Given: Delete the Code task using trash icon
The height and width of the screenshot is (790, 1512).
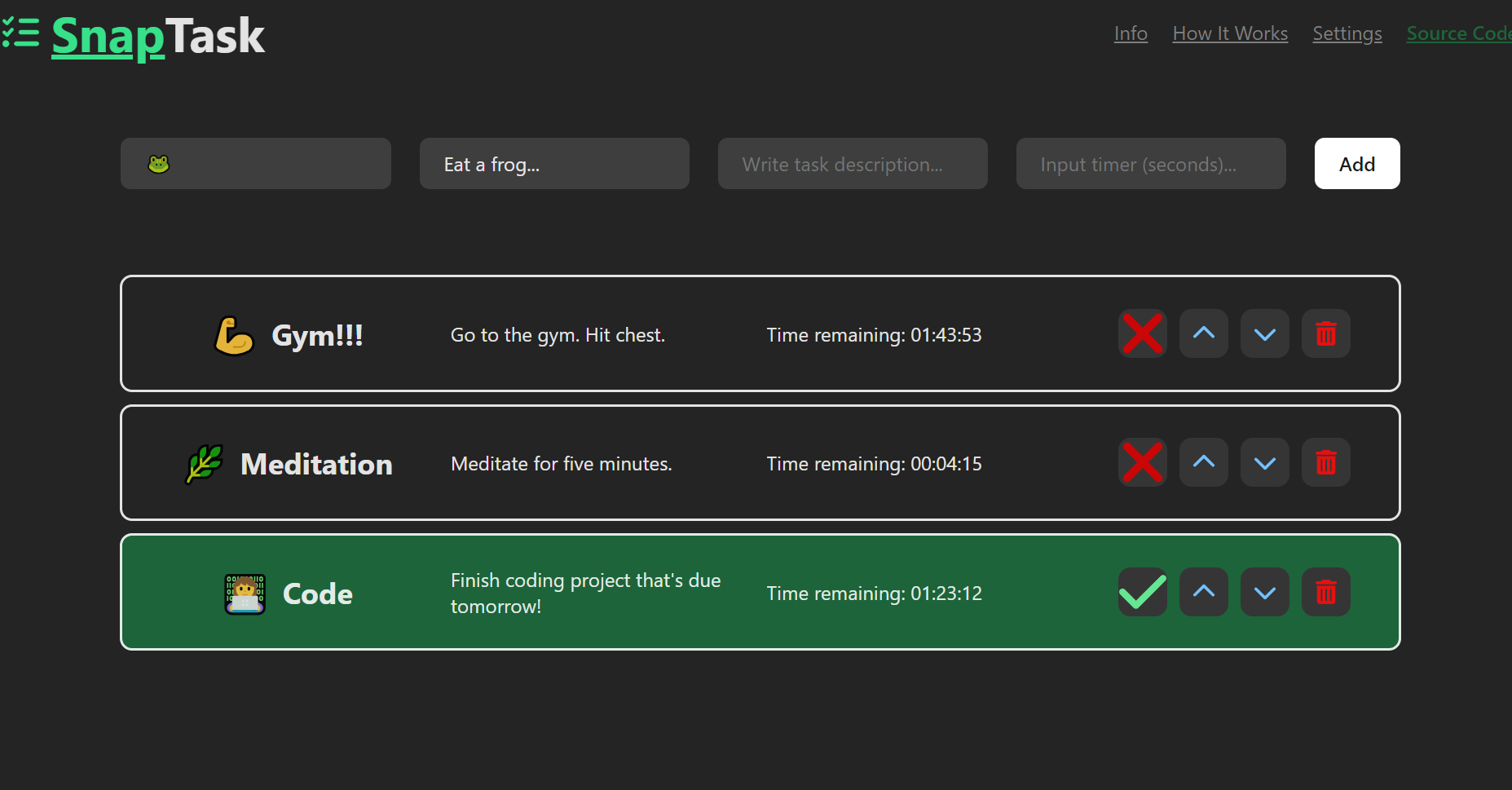Looking at the screenshot, I should tap(1325, 592).
